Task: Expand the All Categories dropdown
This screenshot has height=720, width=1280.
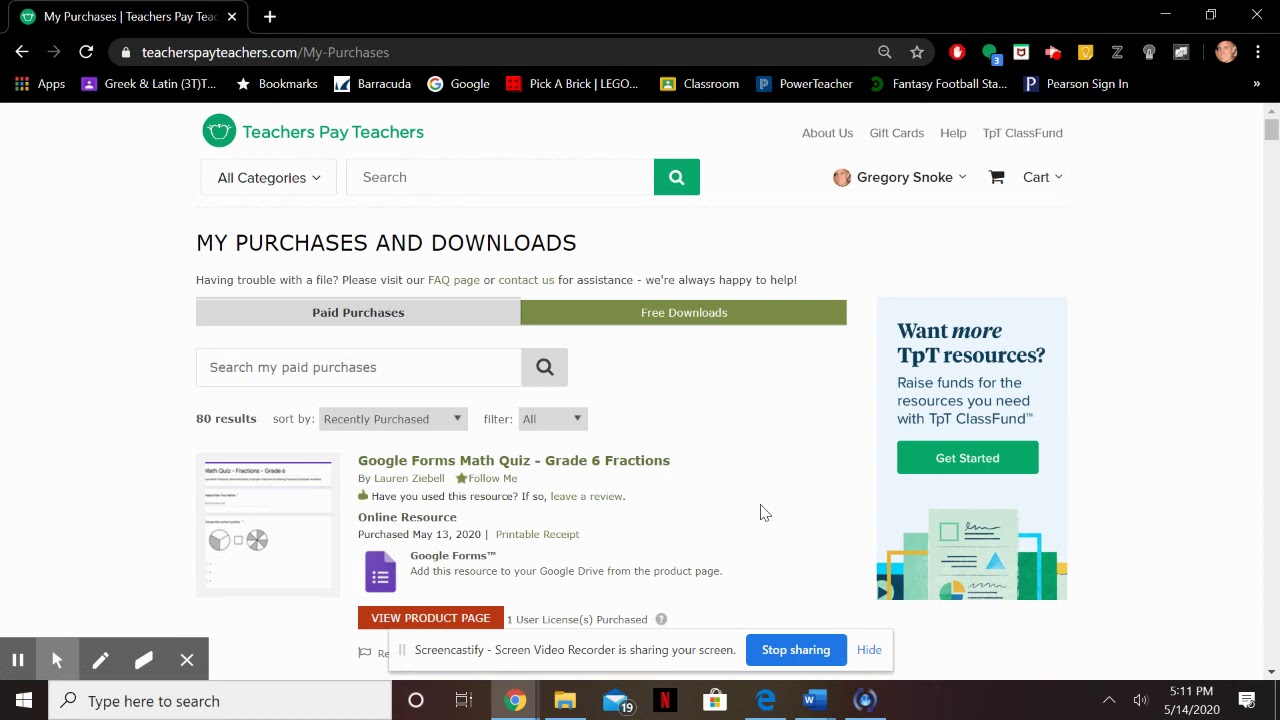Action: click(269, 177)
